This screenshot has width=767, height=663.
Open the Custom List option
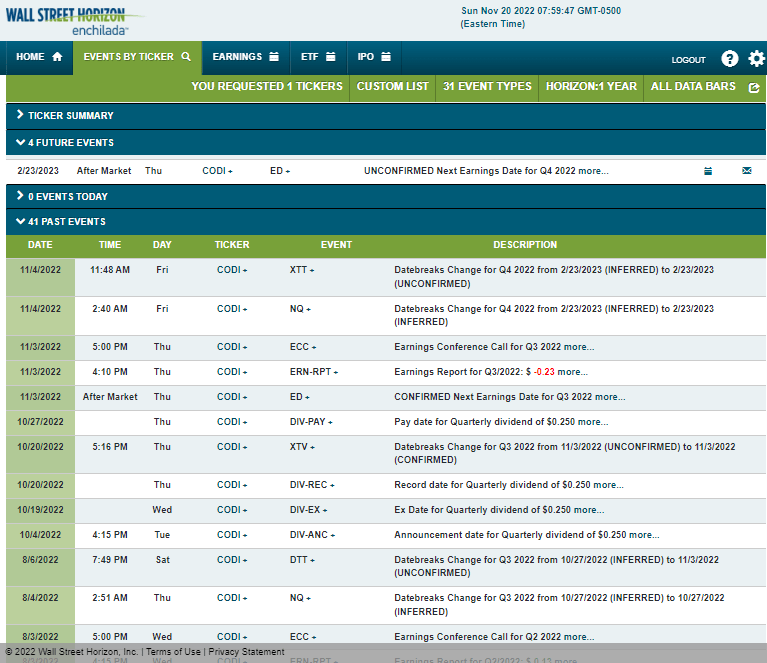[x=392, y=87]
